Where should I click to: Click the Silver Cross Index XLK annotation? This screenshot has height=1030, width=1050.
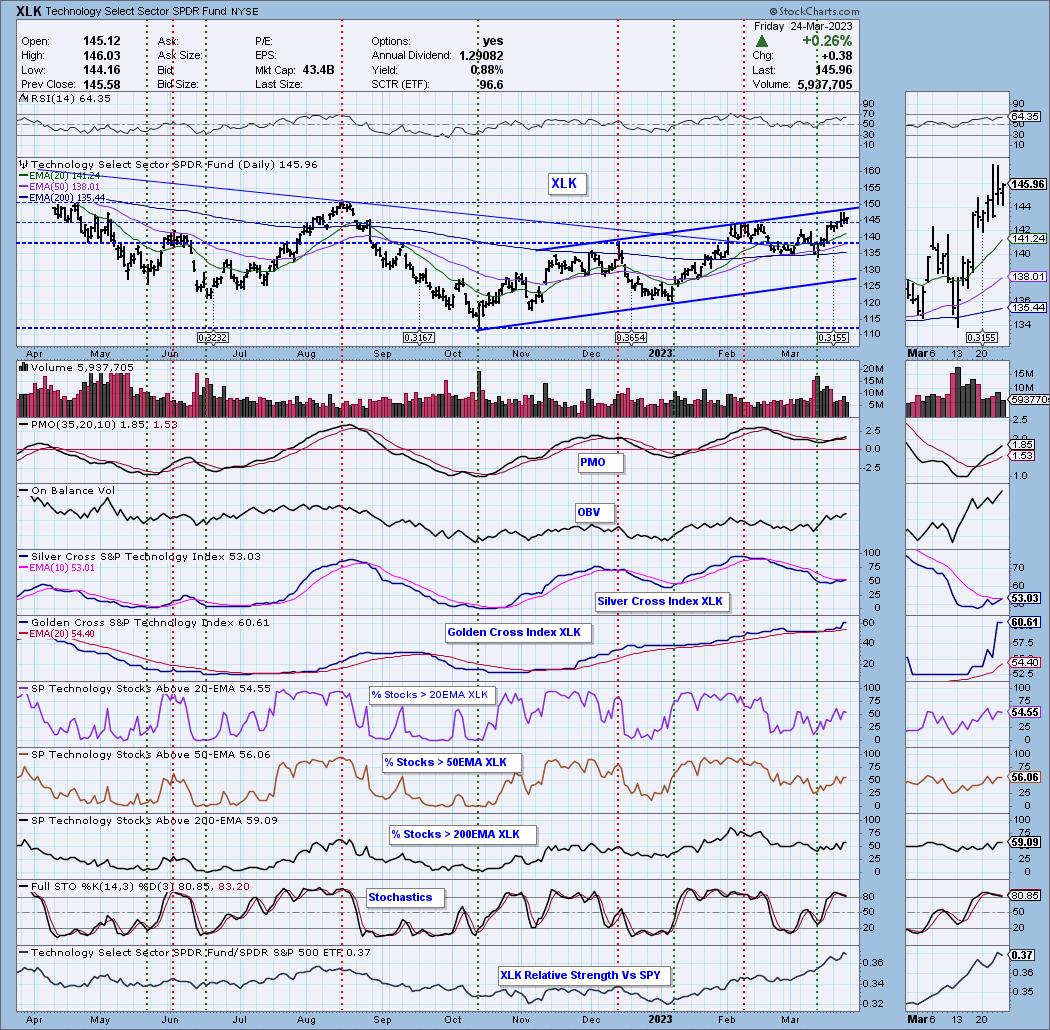pyautogui.click(x=660, y=601)
